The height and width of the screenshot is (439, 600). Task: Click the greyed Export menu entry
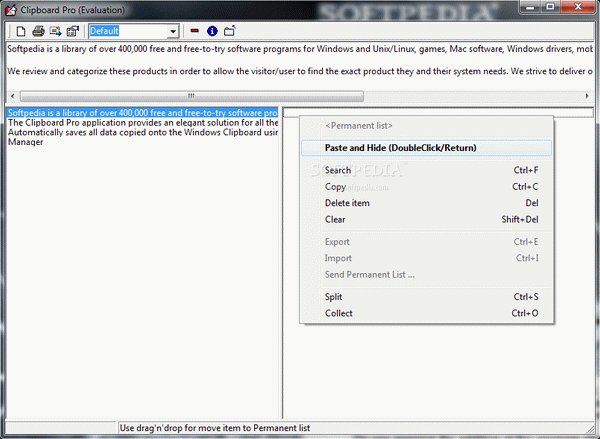[x=426, y=242]
